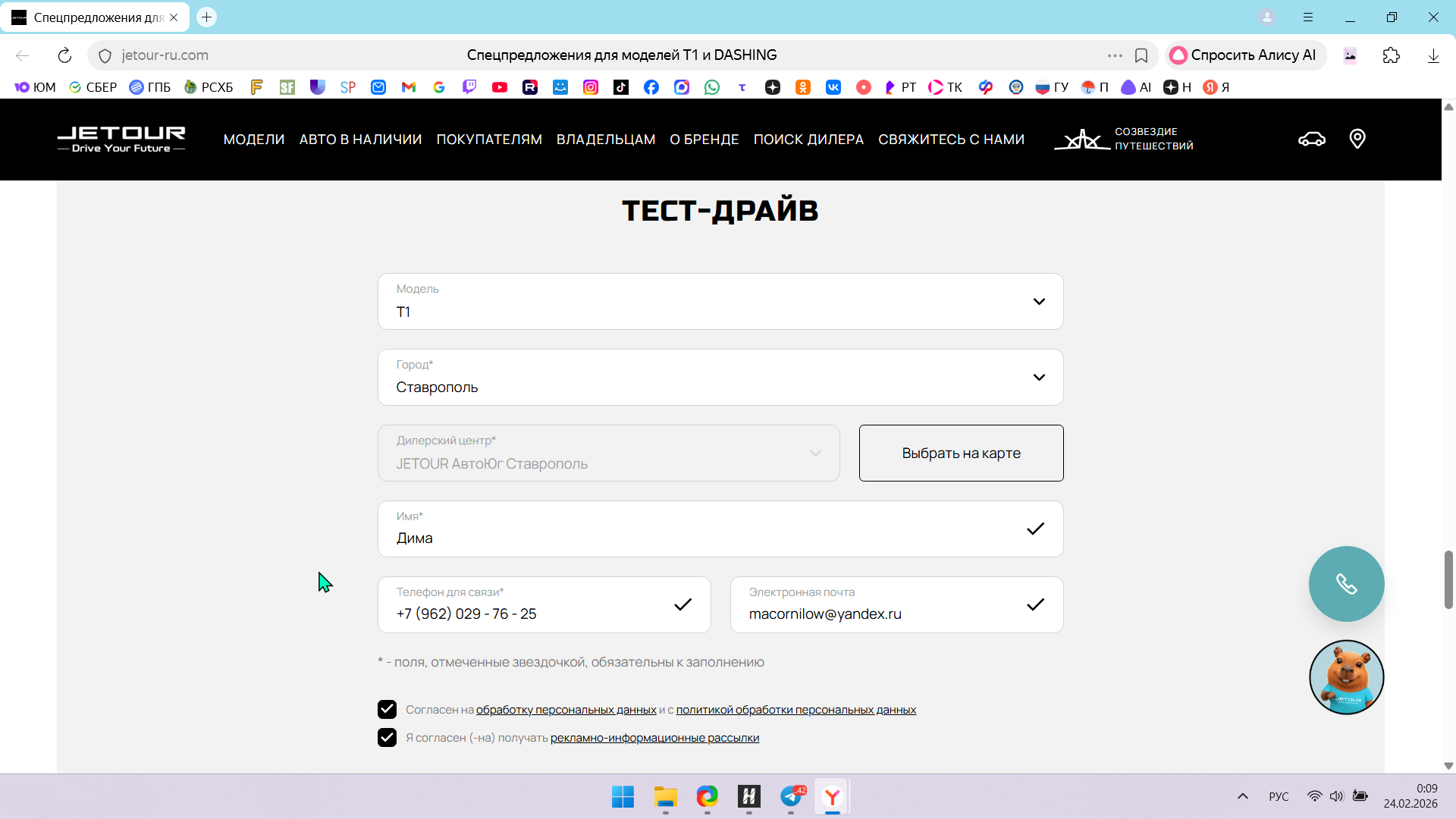
Task: Click the JETOUR logo
Action: point(121,139)
